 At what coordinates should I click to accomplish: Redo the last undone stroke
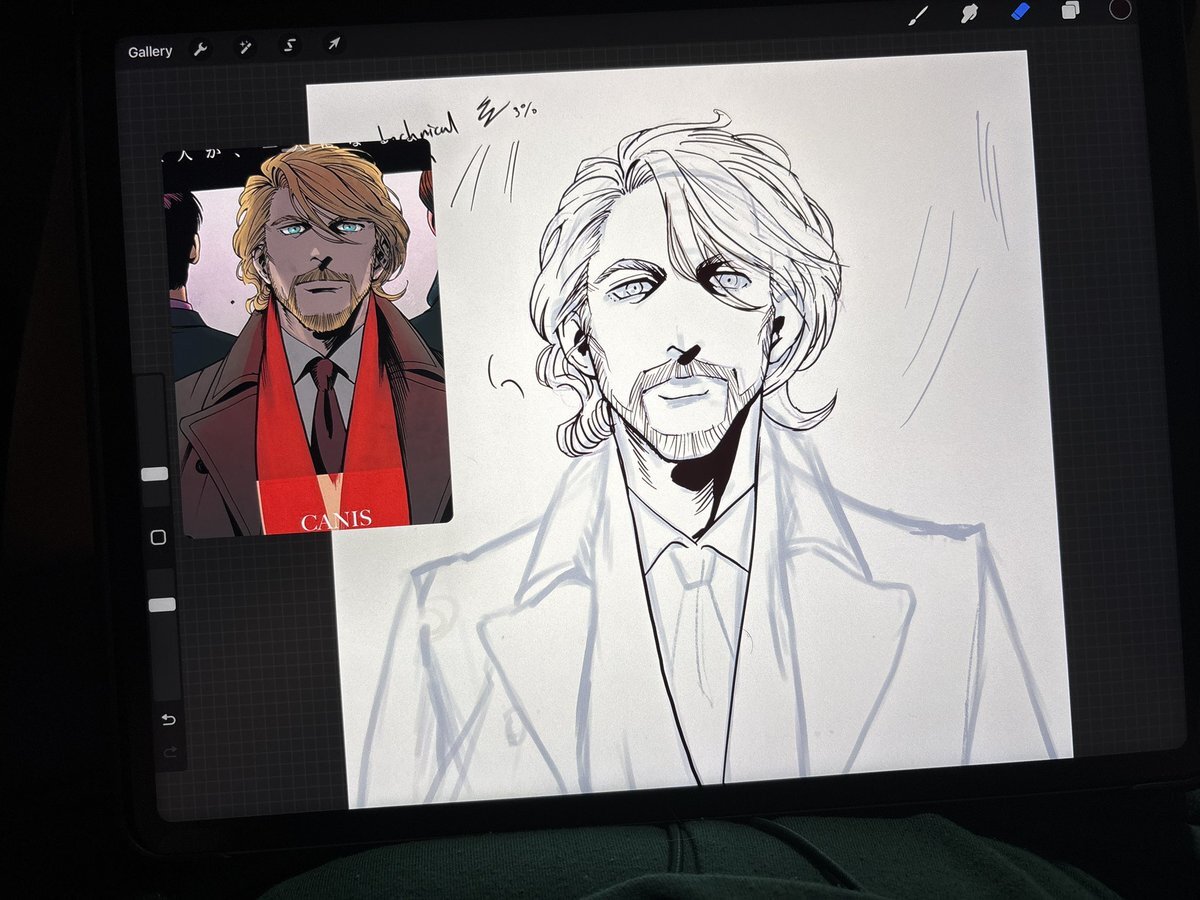coord(170,753)
